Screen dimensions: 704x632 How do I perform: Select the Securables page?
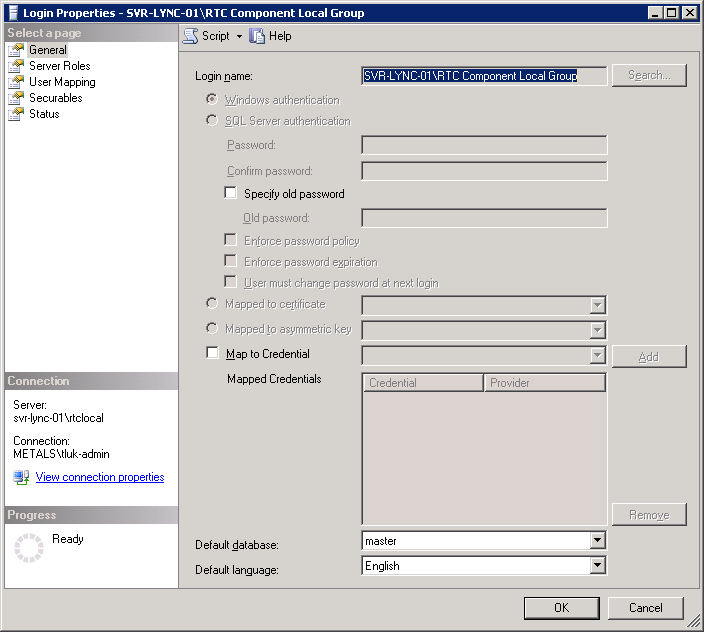pyautogui.click(x=56, y=98)
